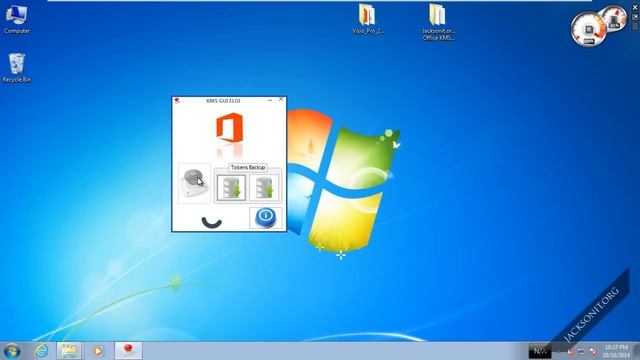
Task: Click the second Tokens Backup database button
Action: pos(264,188)
